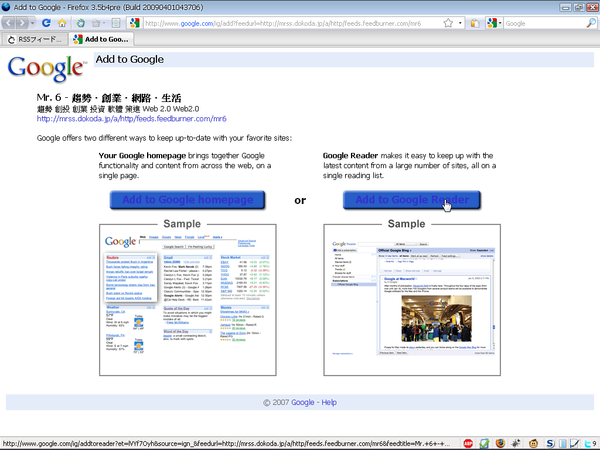
Task: Click the status bar URL text
Action: (227, 443)
